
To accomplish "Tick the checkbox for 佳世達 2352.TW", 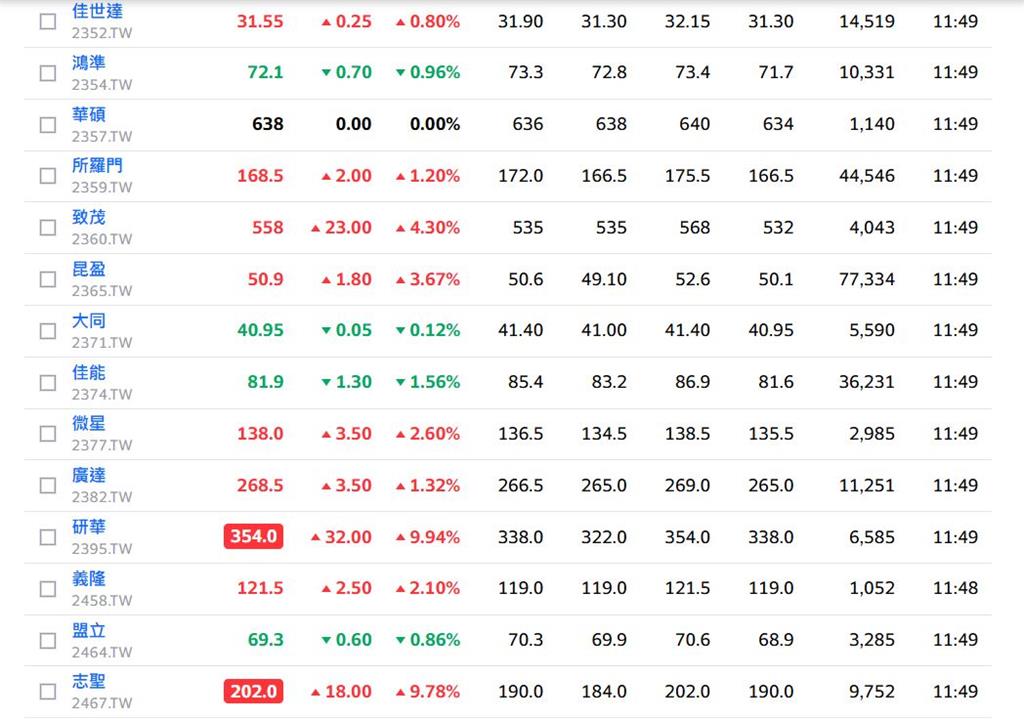I will click(x=48, y=22).
